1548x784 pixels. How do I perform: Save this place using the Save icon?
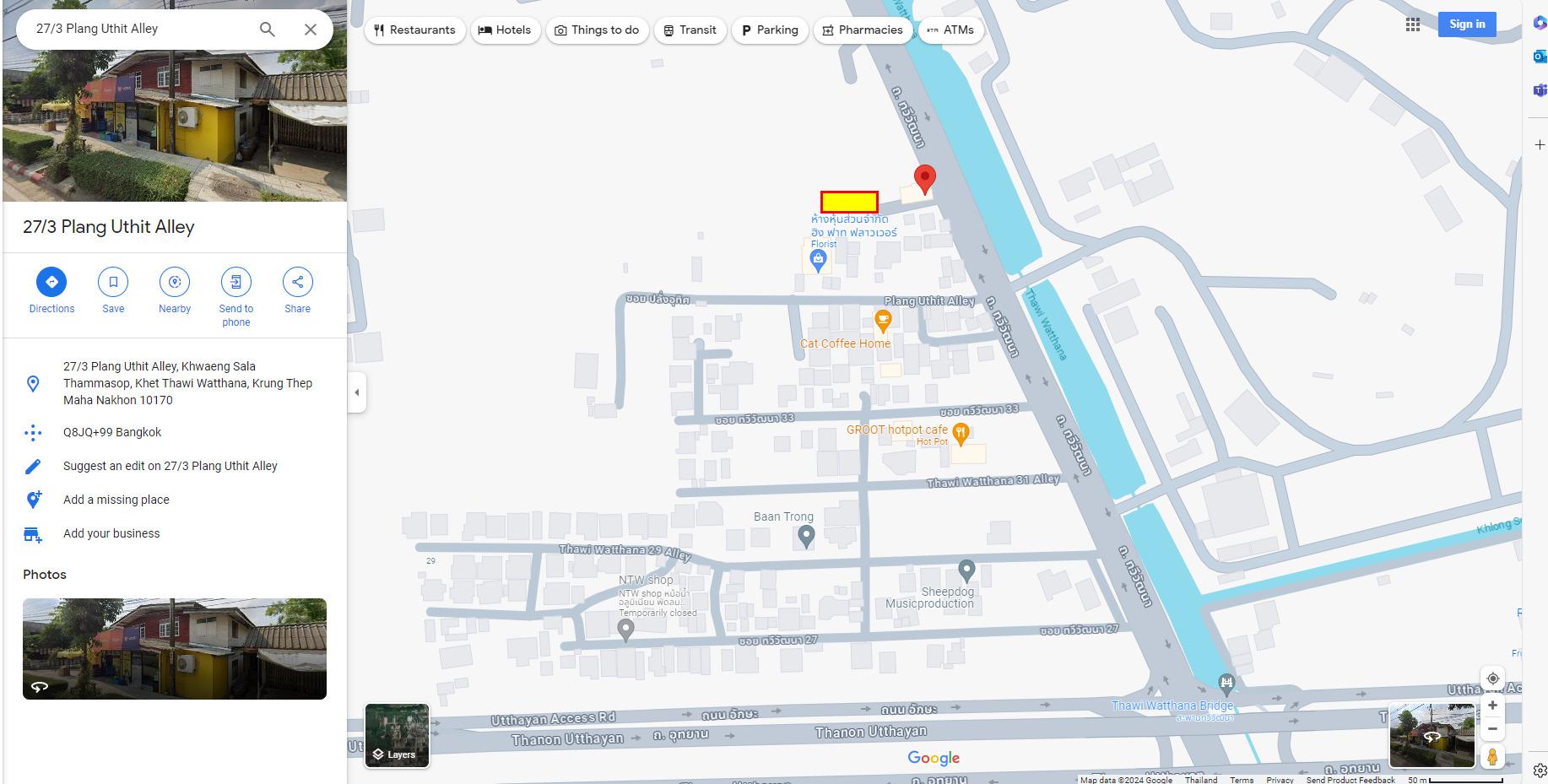click(113, 282)
